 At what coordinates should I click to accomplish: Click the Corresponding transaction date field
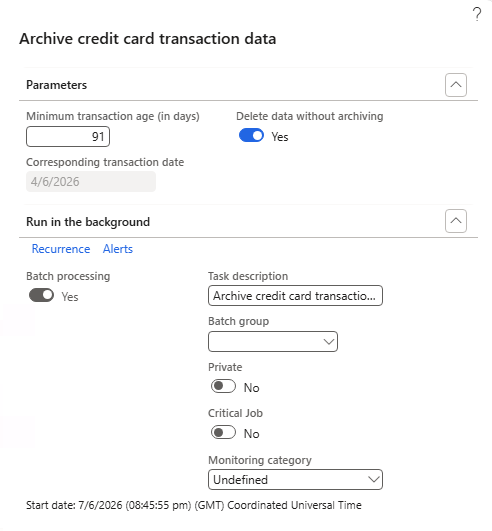pyautogui.click(x=91, y=182)
